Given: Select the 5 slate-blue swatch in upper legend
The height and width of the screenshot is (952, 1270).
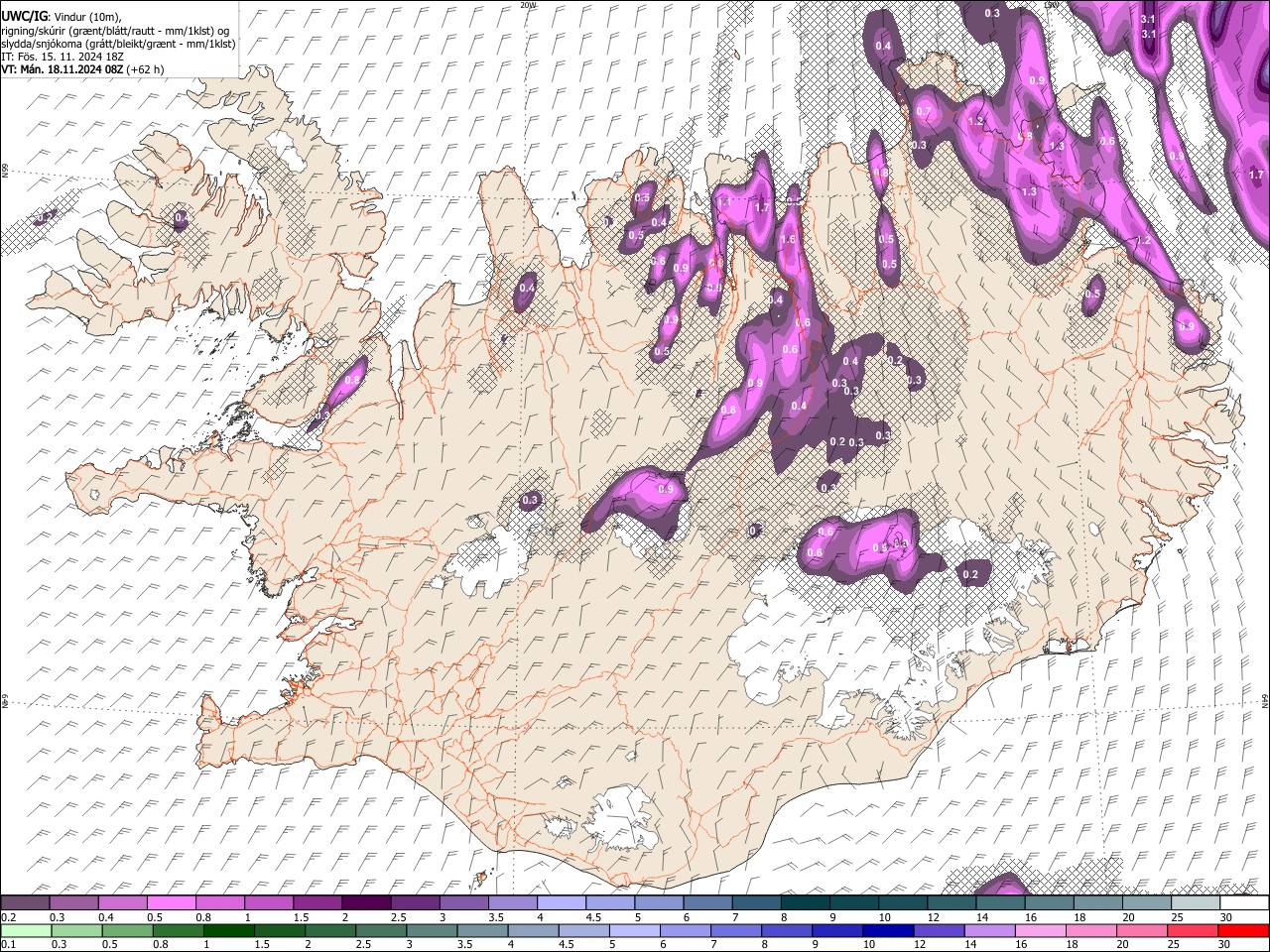Looking at the screenshot, I should click(x=659, y=902).
